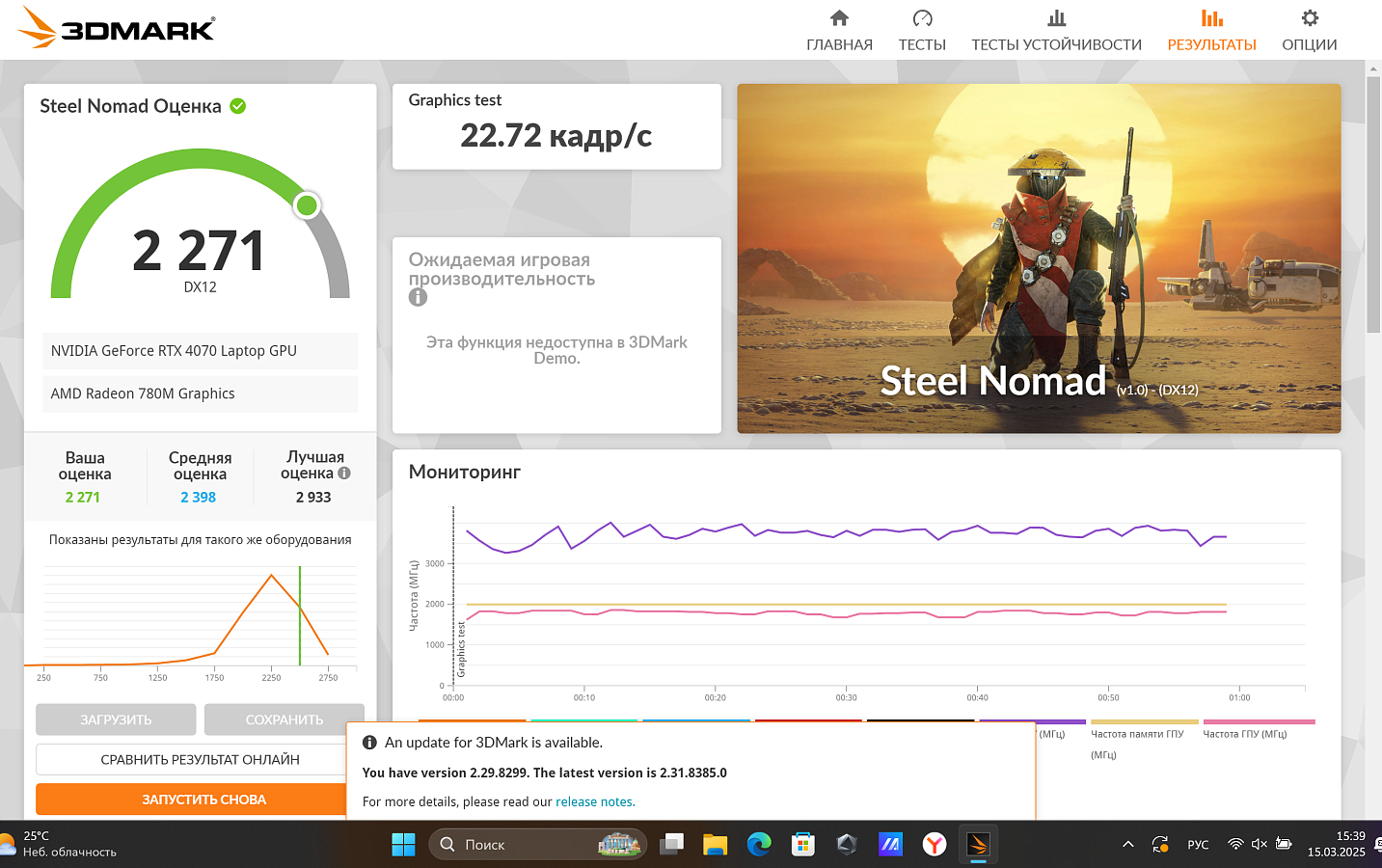Click the taskbar Поиск search box
The image size is (1382, 868).
pyautogui.click(x=537, y=845)
